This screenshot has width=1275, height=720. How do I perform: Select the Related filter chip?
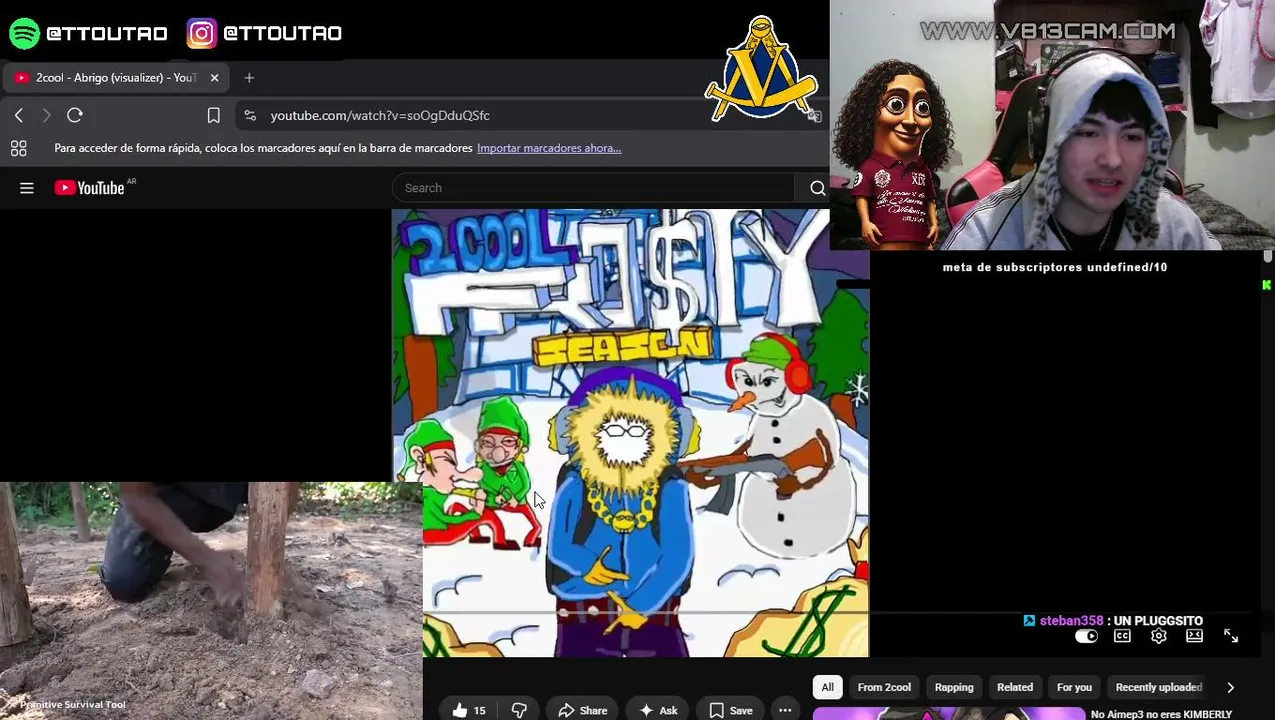point(1015,687)
